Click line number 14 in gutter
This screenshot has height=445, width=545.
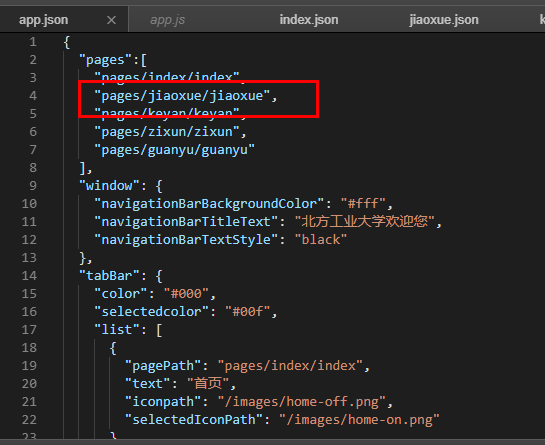(29, 276)
